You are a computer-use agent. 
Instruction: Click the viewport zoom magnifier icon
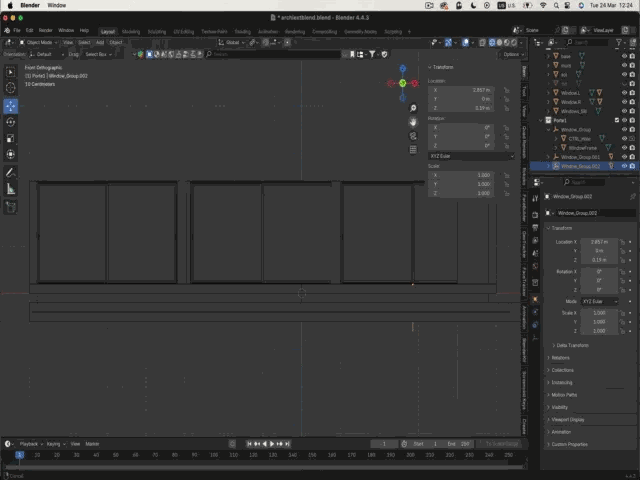413,108
